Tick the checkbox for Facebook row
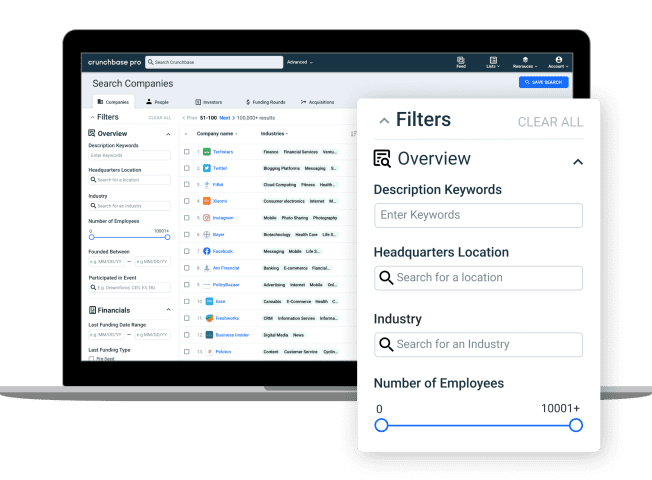This screenshot has width=652, height=480. click(x=187, y=251)
